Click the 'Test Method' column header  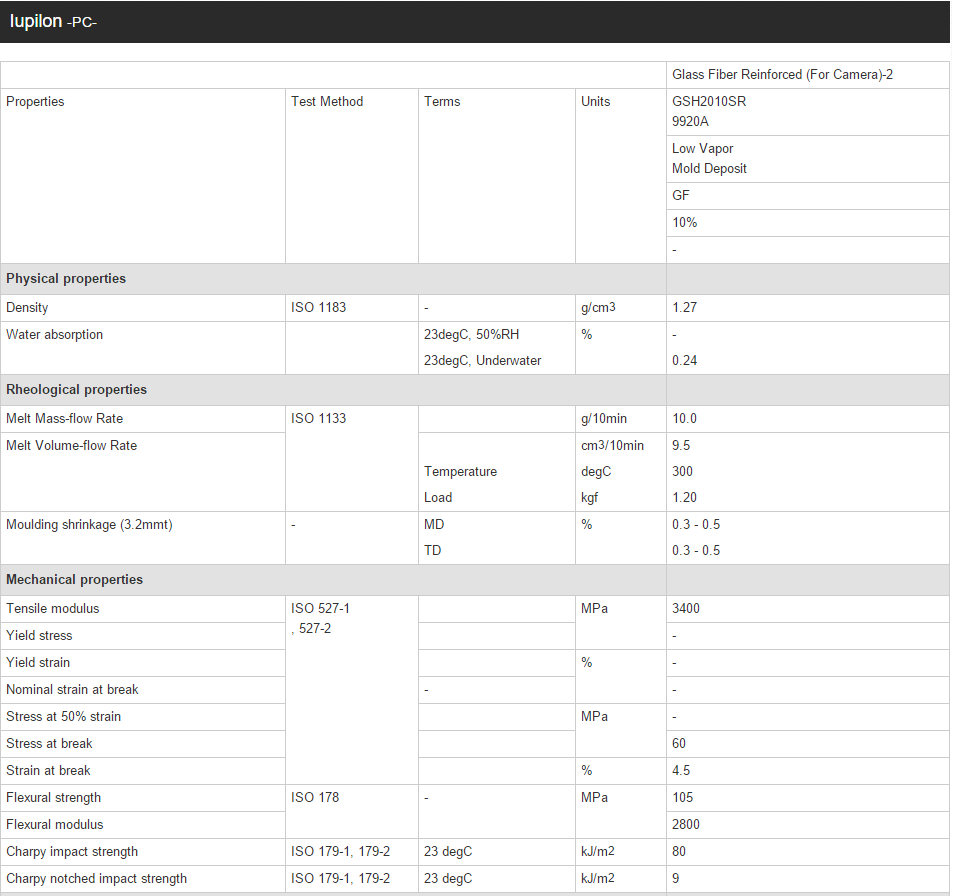coord(351,176)
